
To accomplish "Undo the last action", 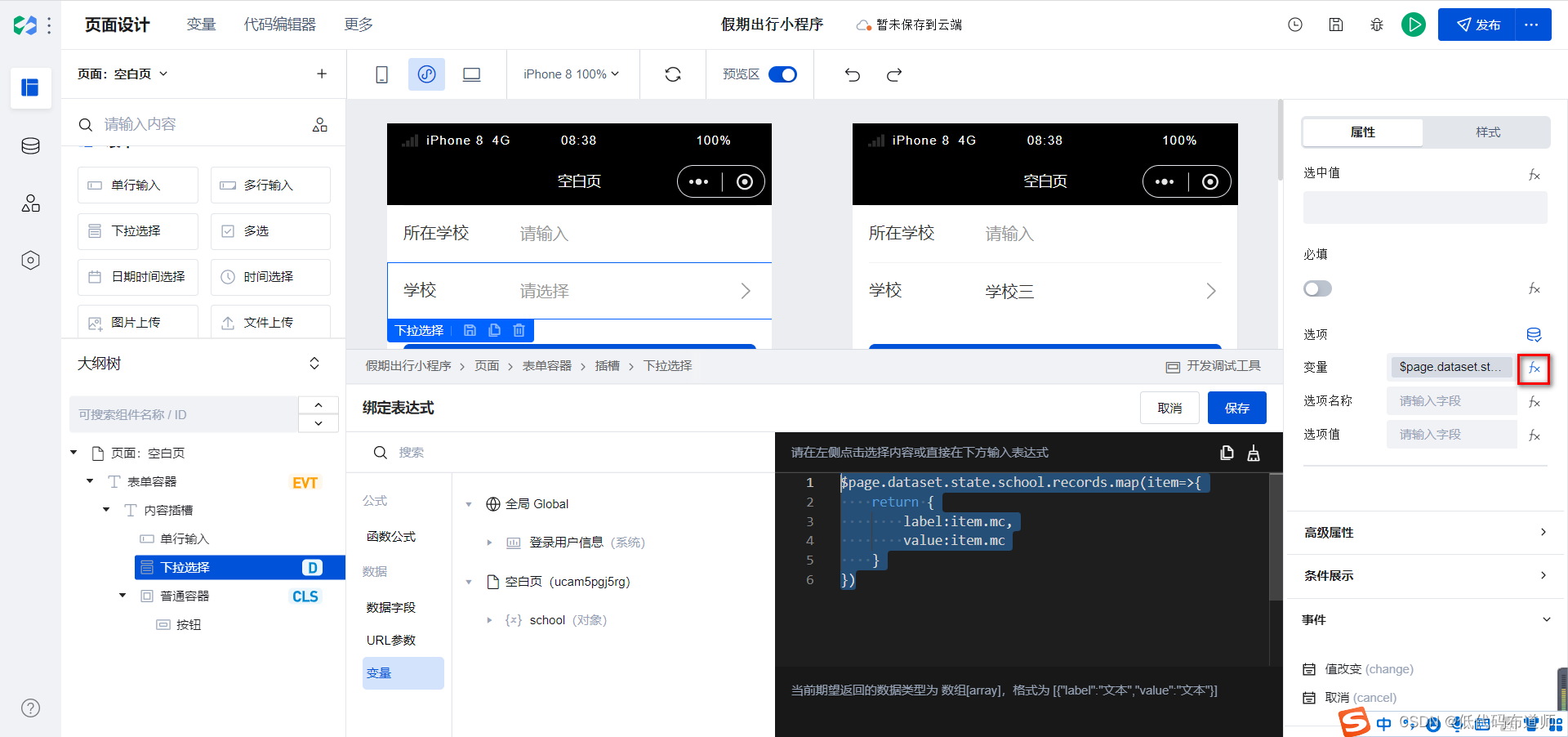I will tap(853, 74).
